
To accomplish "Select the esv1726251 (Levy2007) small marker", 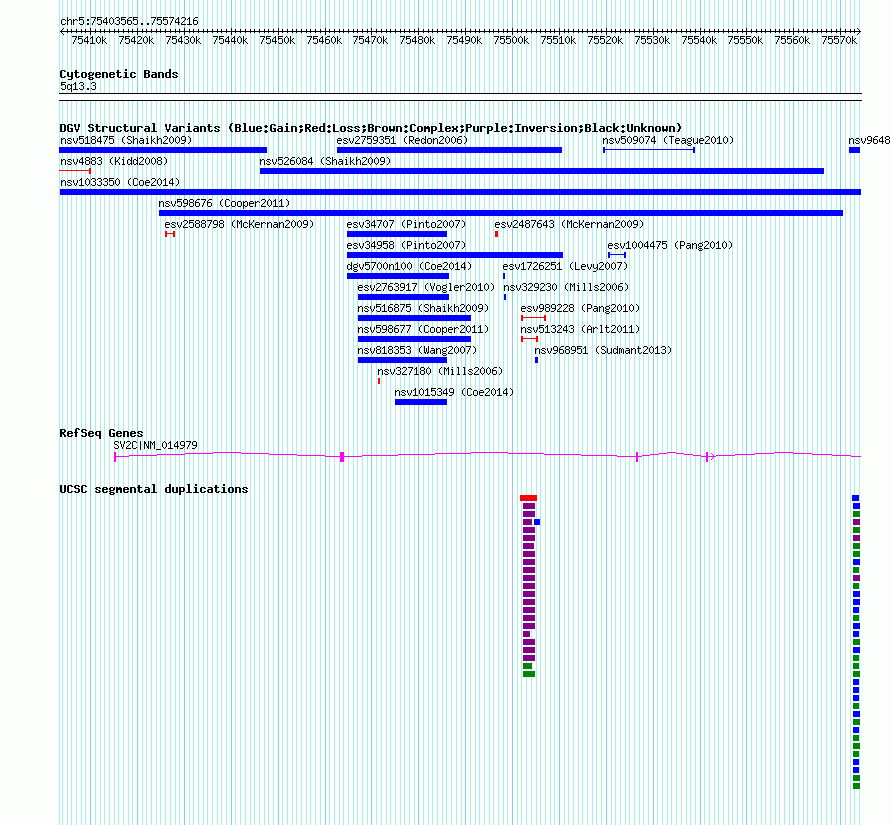I will [504, 276].
